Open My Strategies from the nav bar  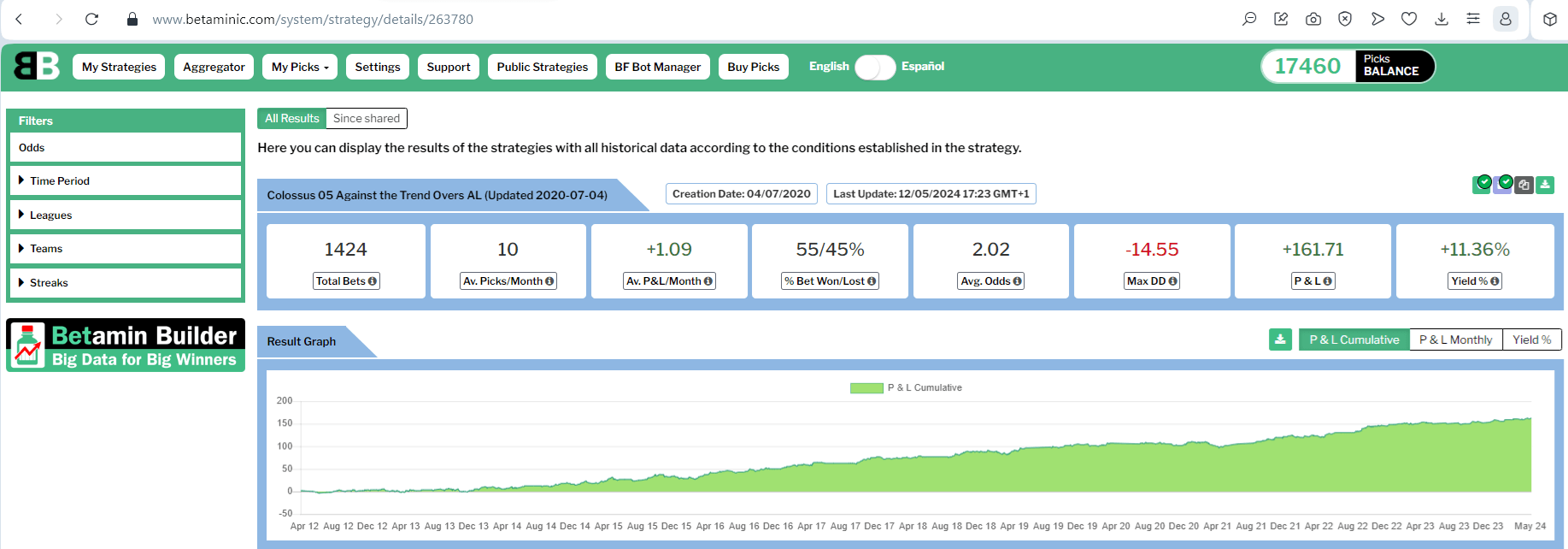pos(120,67)
